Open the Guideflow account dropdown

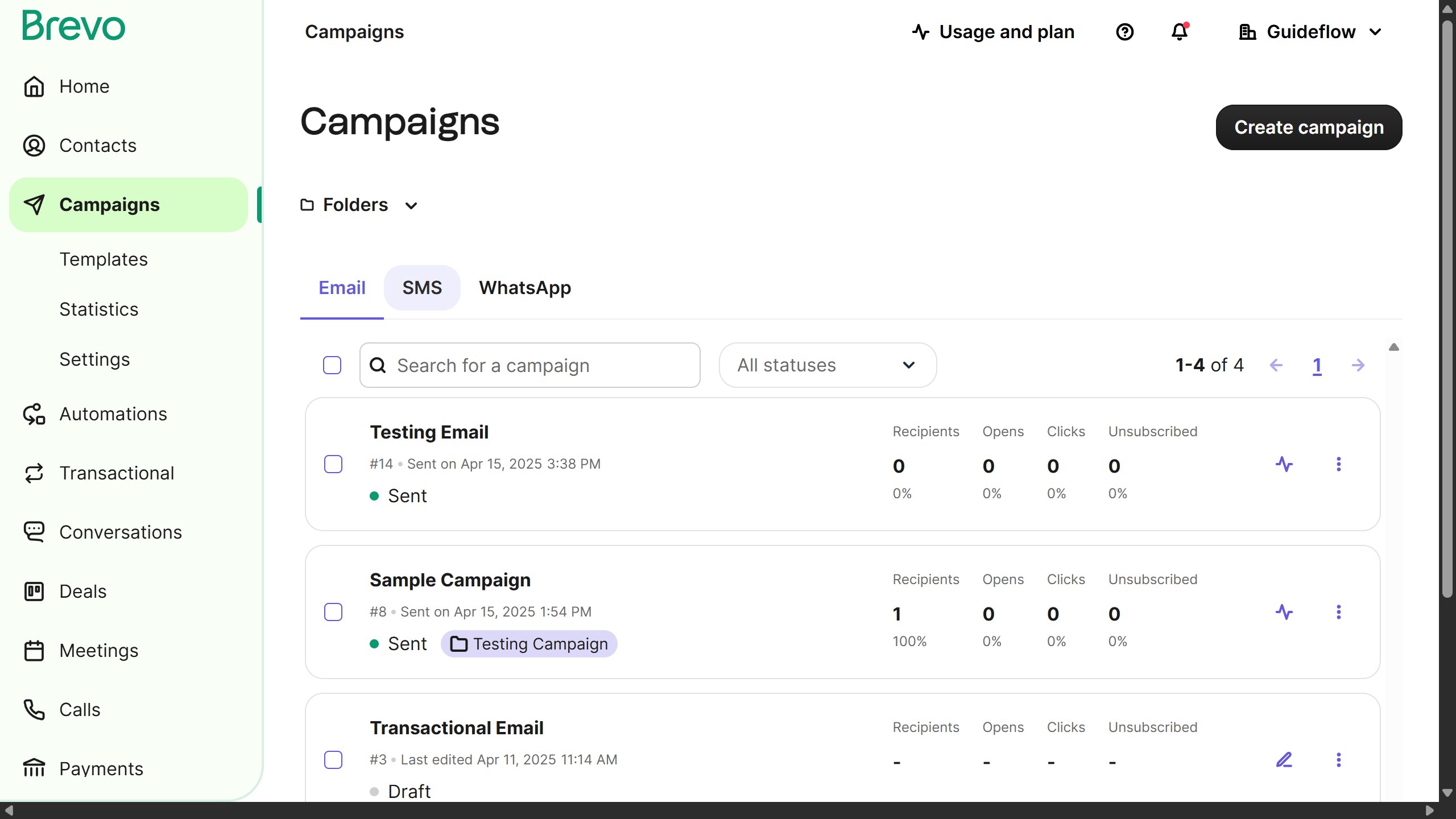click(x=1310, y=32)
